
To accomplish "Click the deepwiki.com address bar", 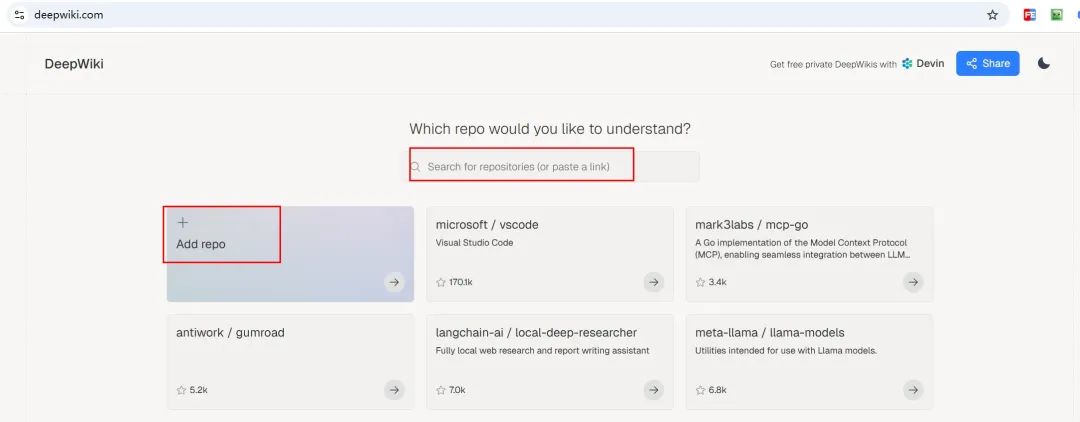I will [x=508, y=14].
